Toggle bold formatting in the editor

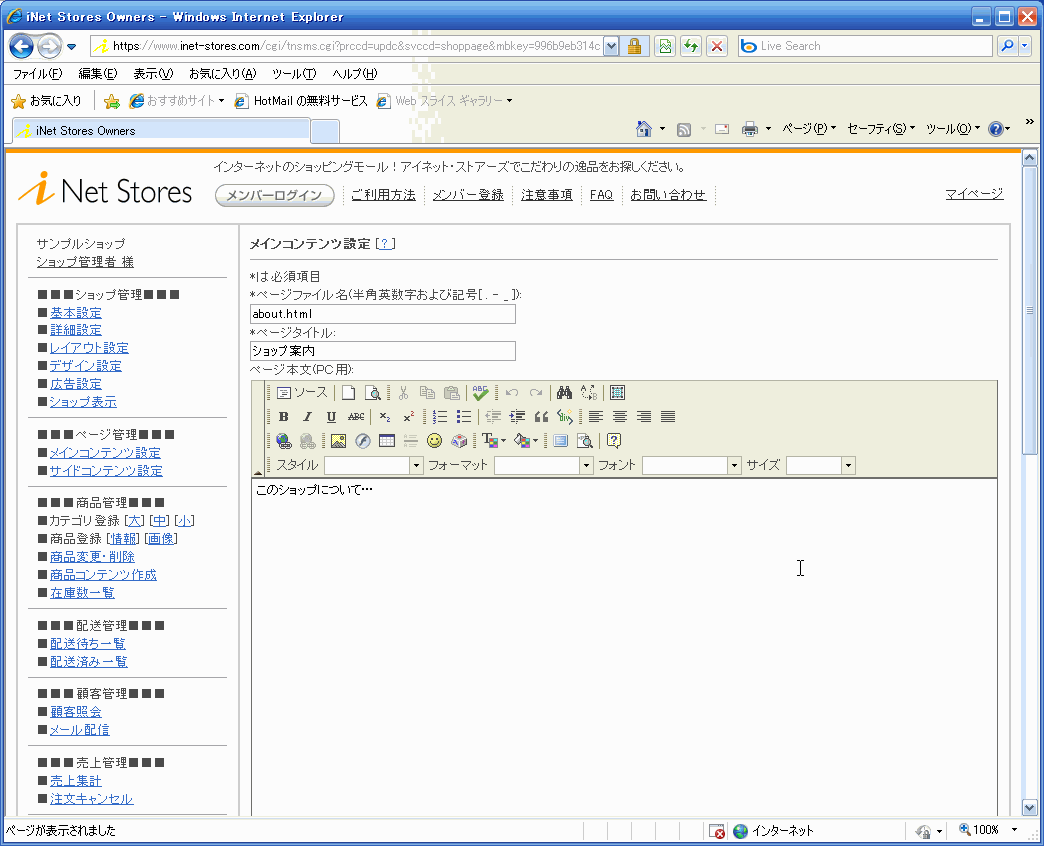point(283,417)
